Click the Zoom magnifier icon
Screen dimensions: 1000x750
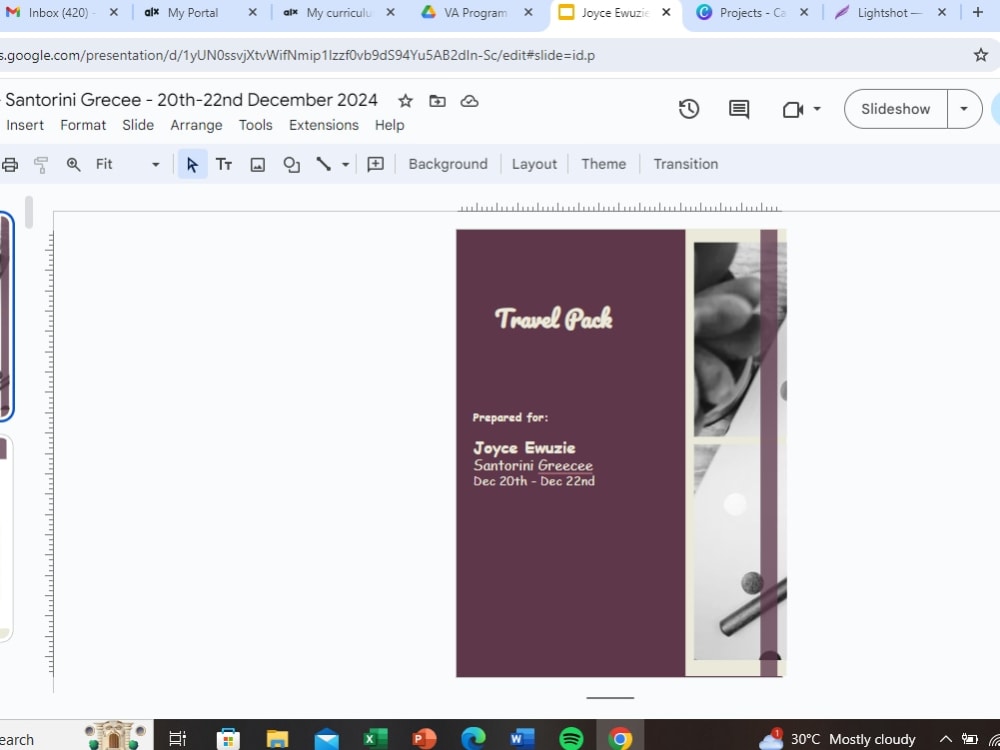[x=73, y=165]
